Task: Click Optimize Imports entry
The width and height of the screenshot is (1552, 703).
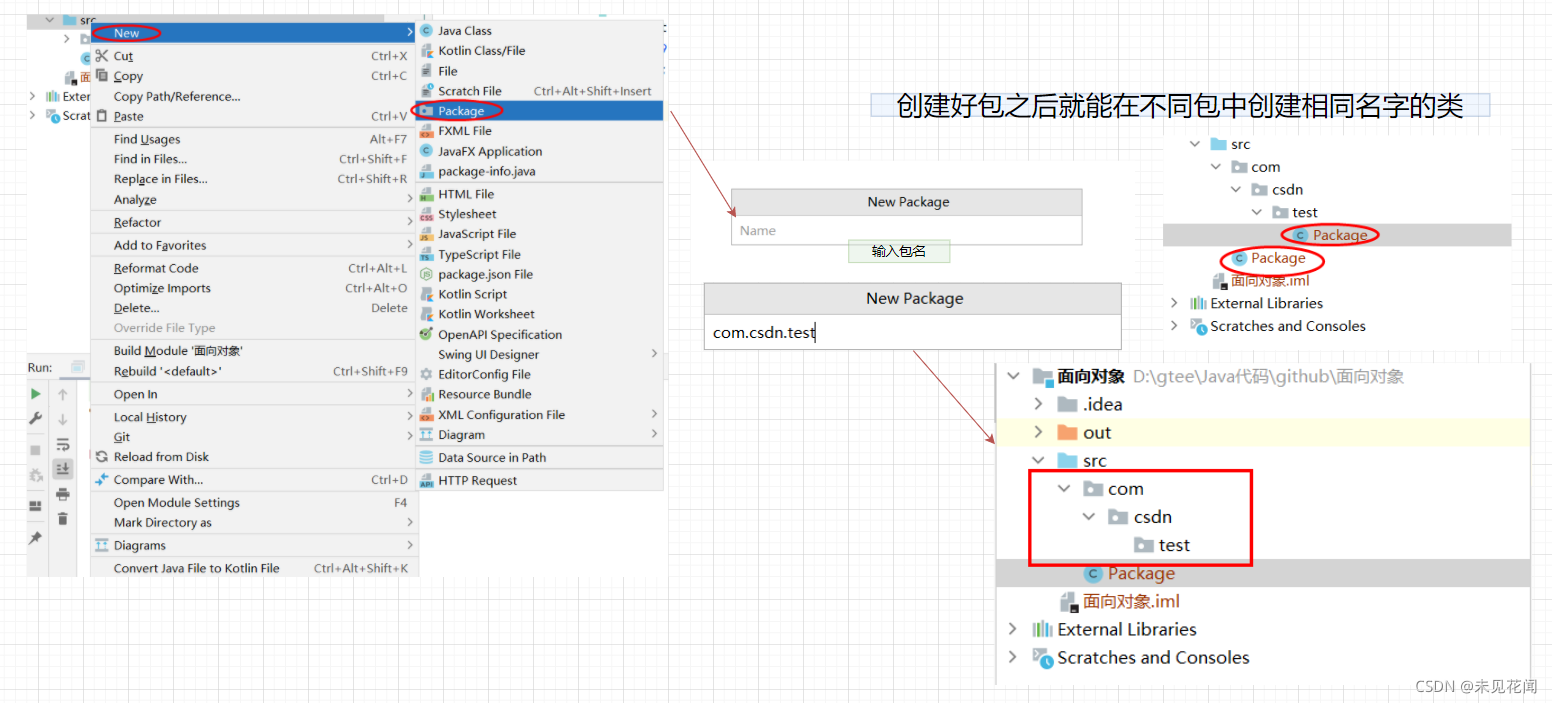Action: pyautogui.click(x=252, y=288)
